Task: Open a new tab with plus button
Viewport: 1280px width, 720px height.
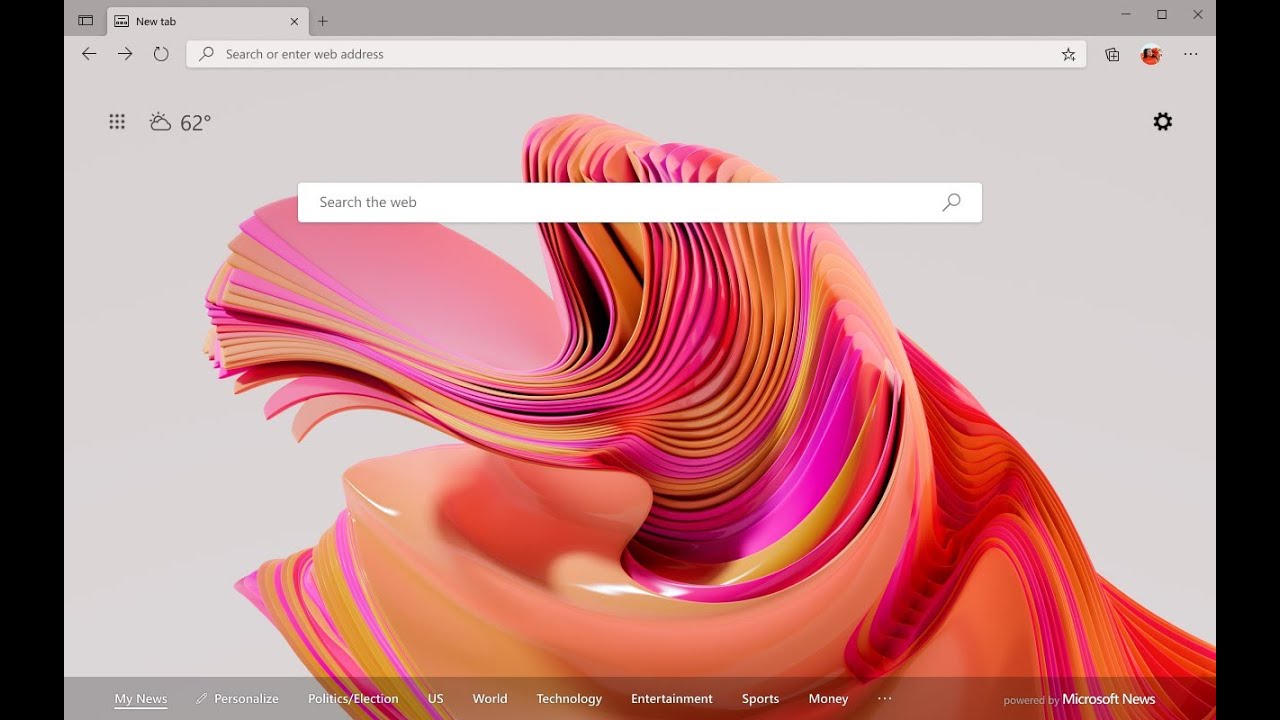Action: tap(323, 21)
